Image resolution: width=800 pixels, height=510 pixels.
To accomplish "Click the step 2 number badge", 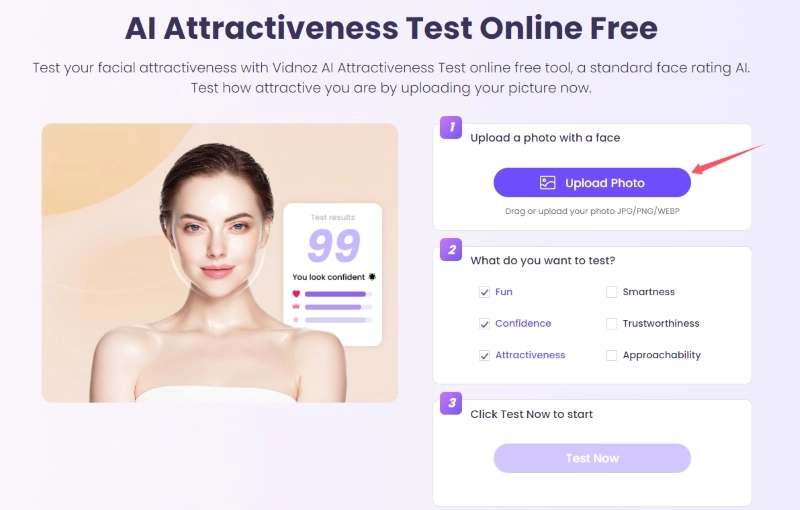I will click(x=451, y=250).
